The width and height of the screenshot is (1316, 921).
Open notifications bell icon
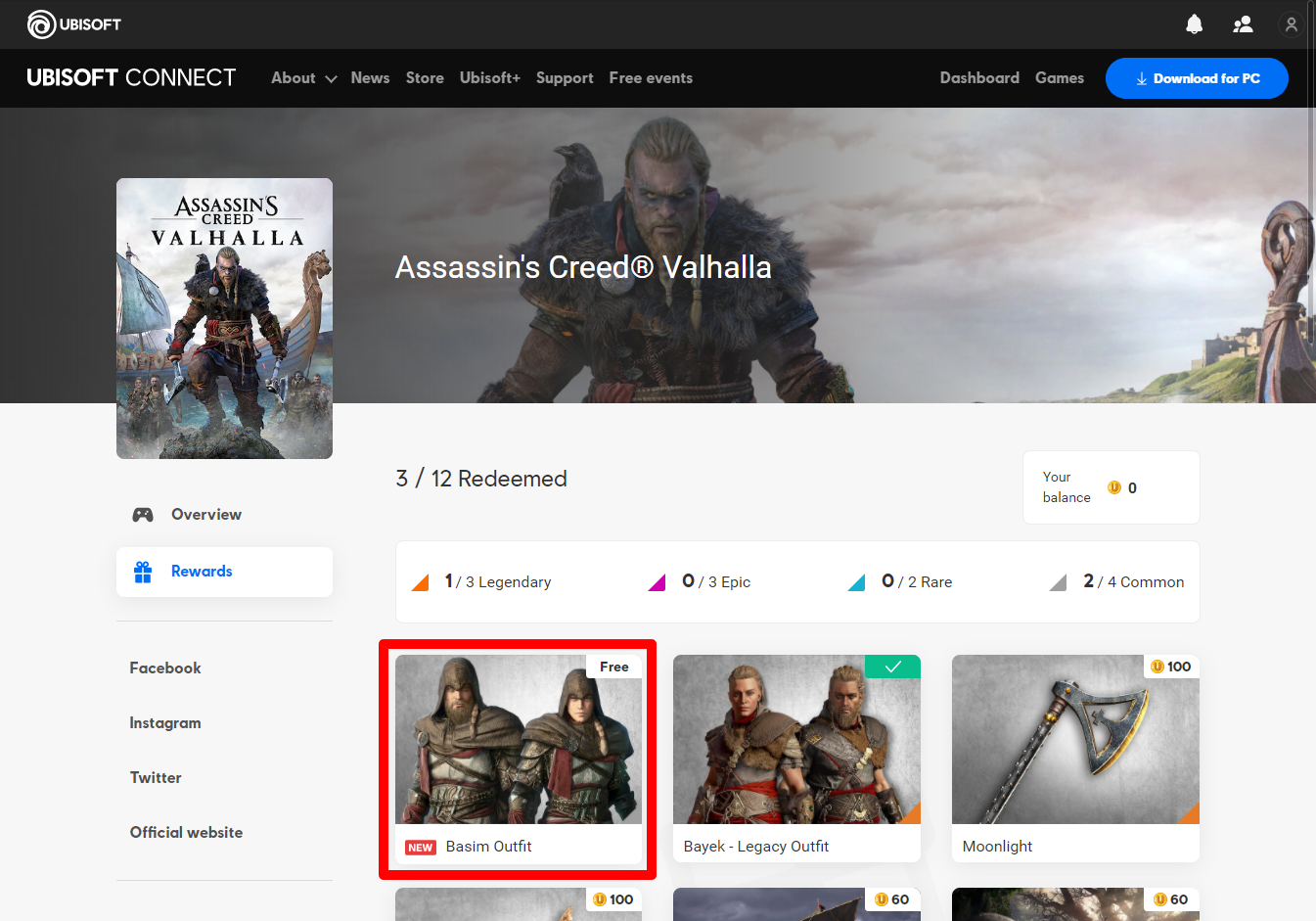point(1194,24)
